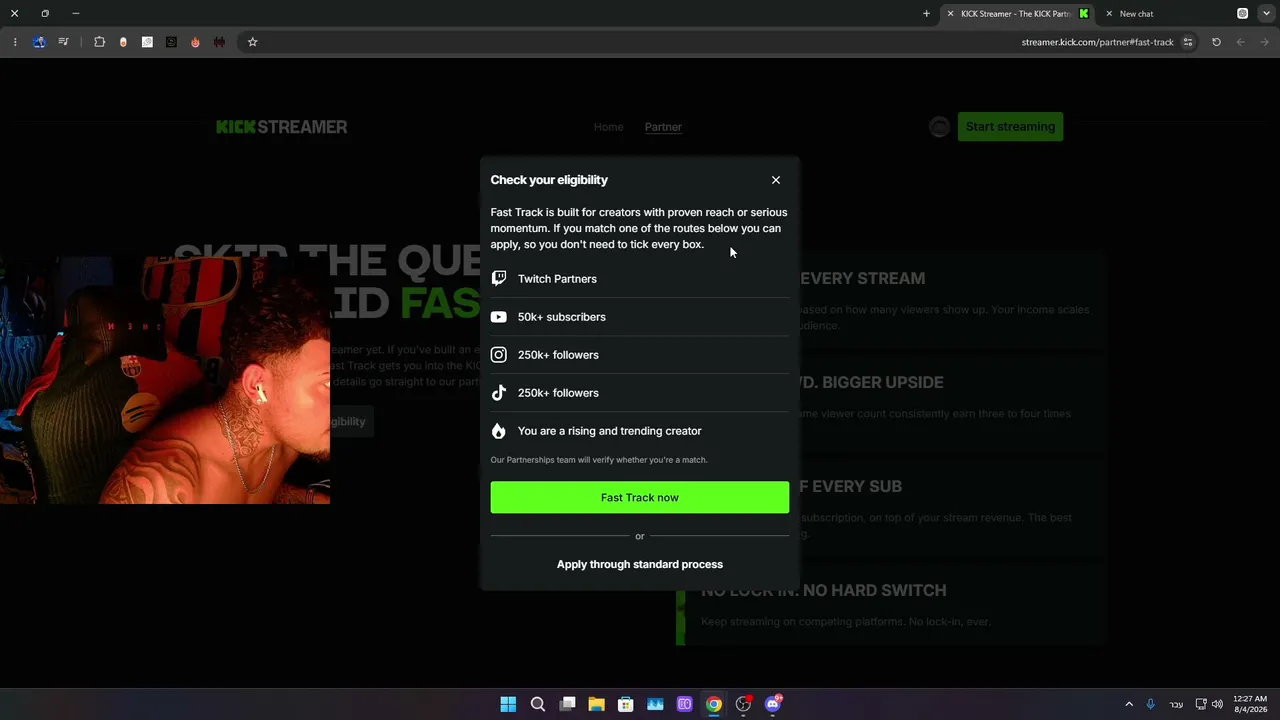Click the red flame extension icon
The image size is (1280, 720).
tap(195, 42)
